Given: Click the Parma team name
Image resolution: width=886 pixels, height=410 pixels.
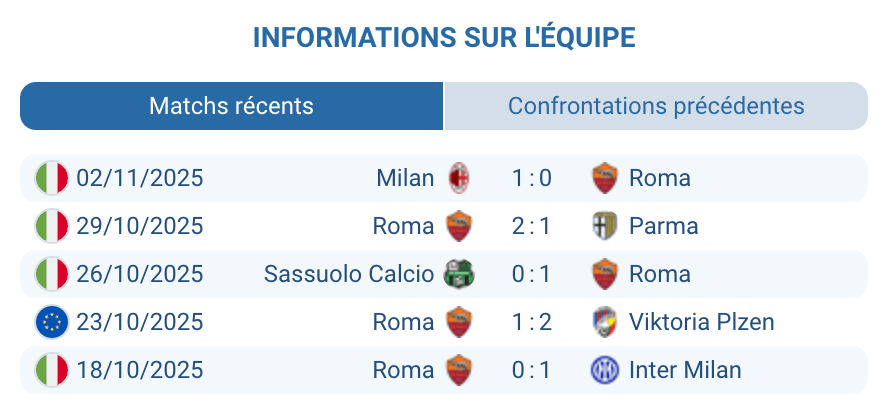Looking at the screenshot, I should [663, 226].
